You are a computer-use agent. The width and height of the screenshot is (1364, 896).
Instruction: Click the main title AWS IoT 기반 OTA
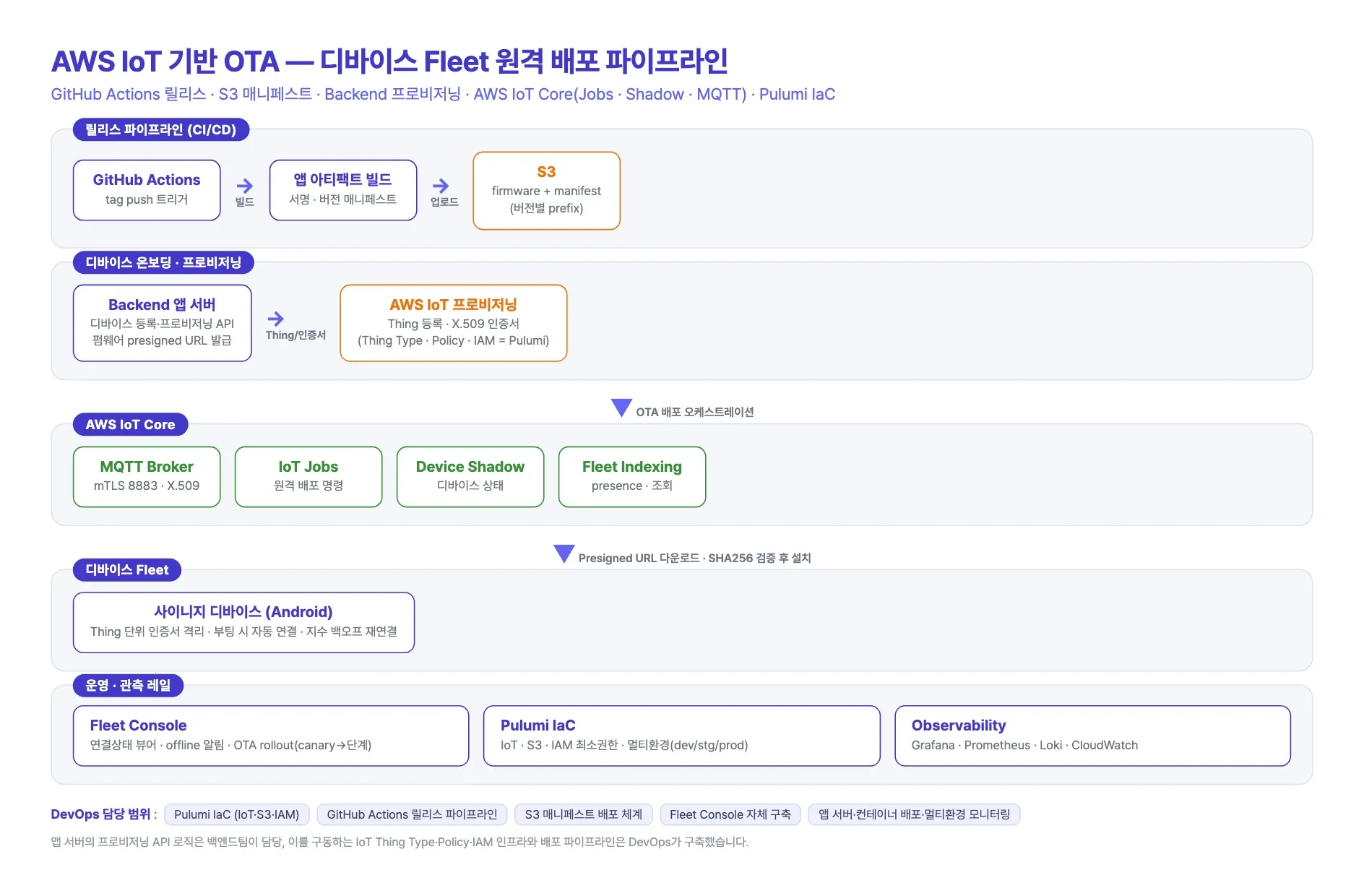389,61
